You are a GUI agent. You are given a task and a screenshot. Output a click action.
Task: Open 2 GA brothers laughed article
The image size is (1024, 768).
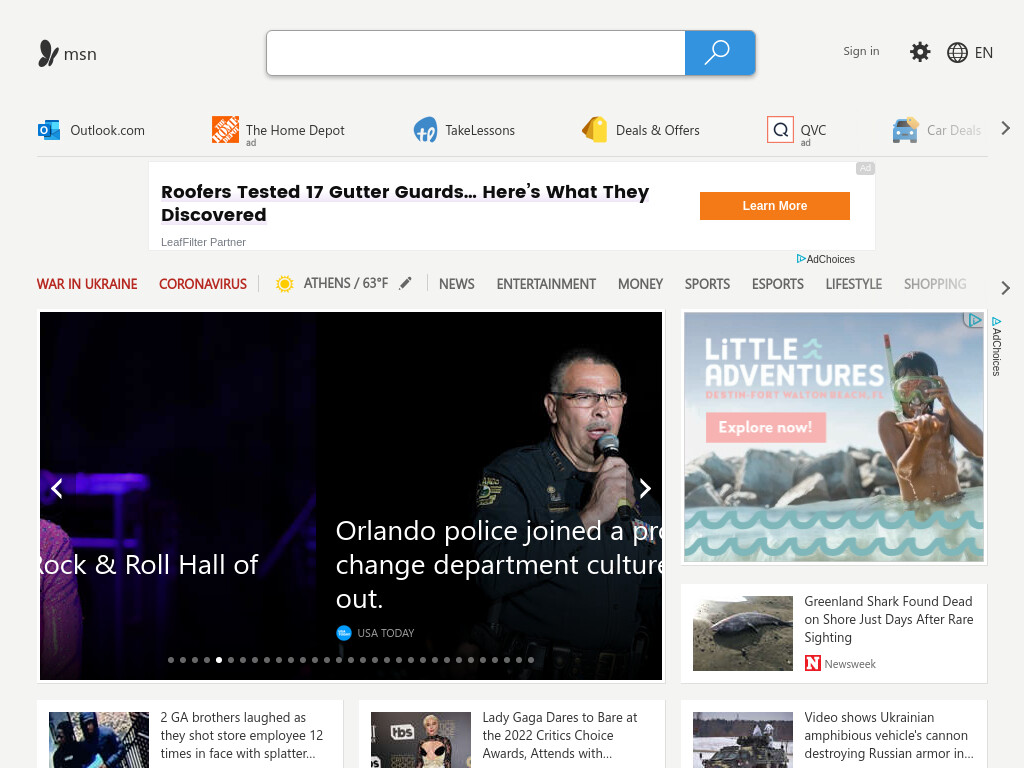pos(242,735)
